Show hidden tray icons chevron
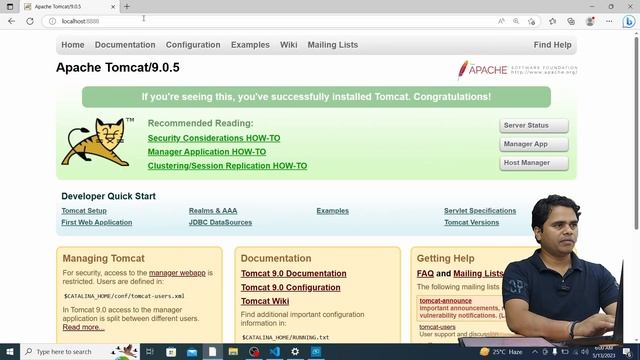640x360 pixels. [535, 351]
